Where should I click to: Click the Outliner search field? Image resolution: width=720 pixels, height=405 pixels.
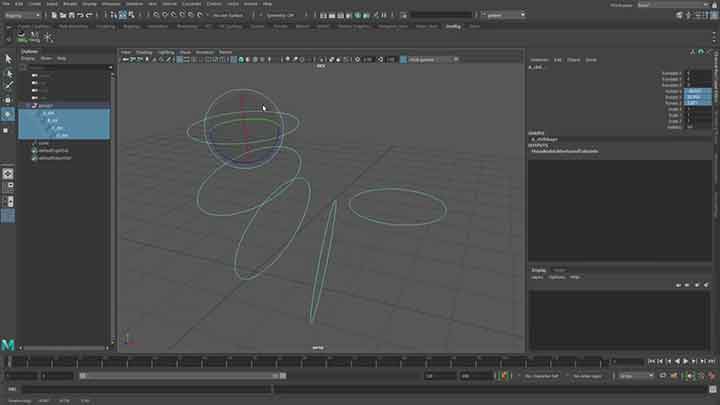coord(68,68)
